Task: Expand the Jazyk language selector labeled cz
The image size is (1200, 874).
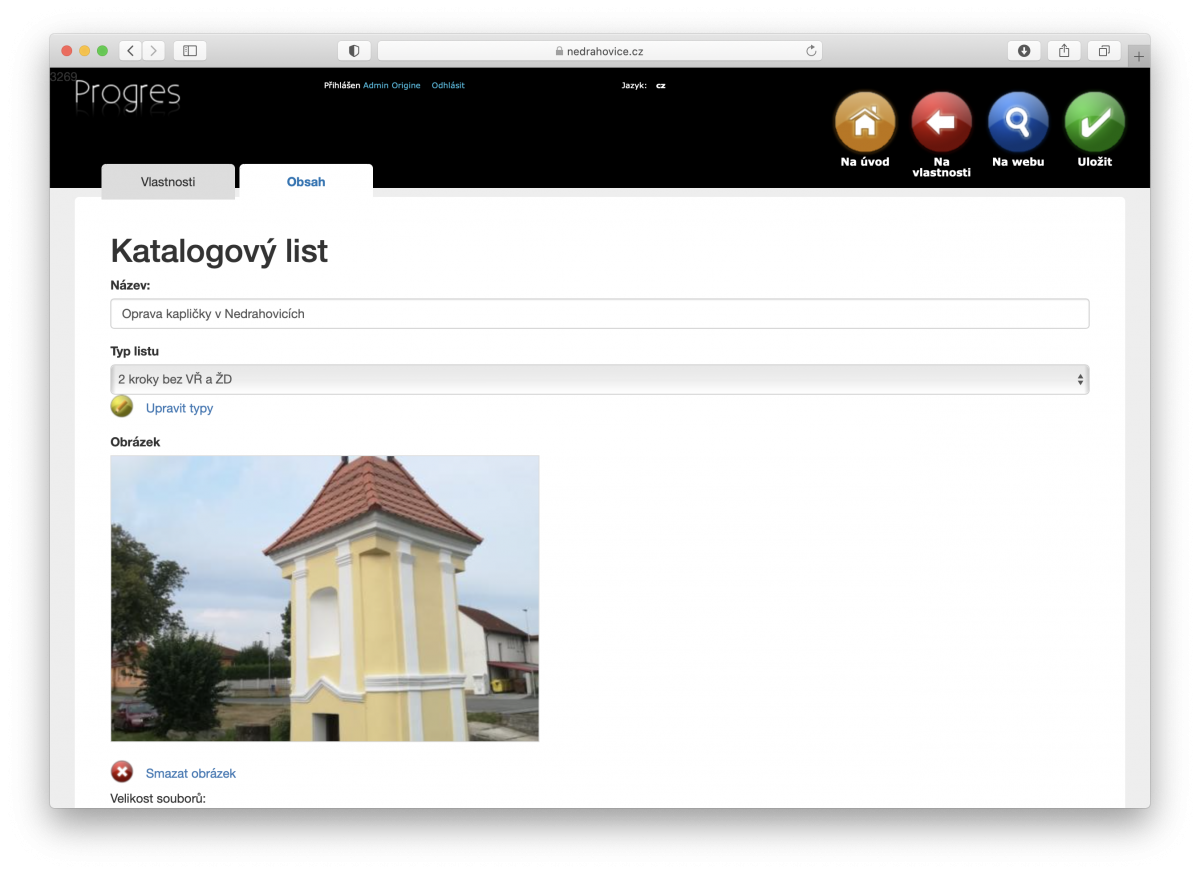Action: coord(659,85)
